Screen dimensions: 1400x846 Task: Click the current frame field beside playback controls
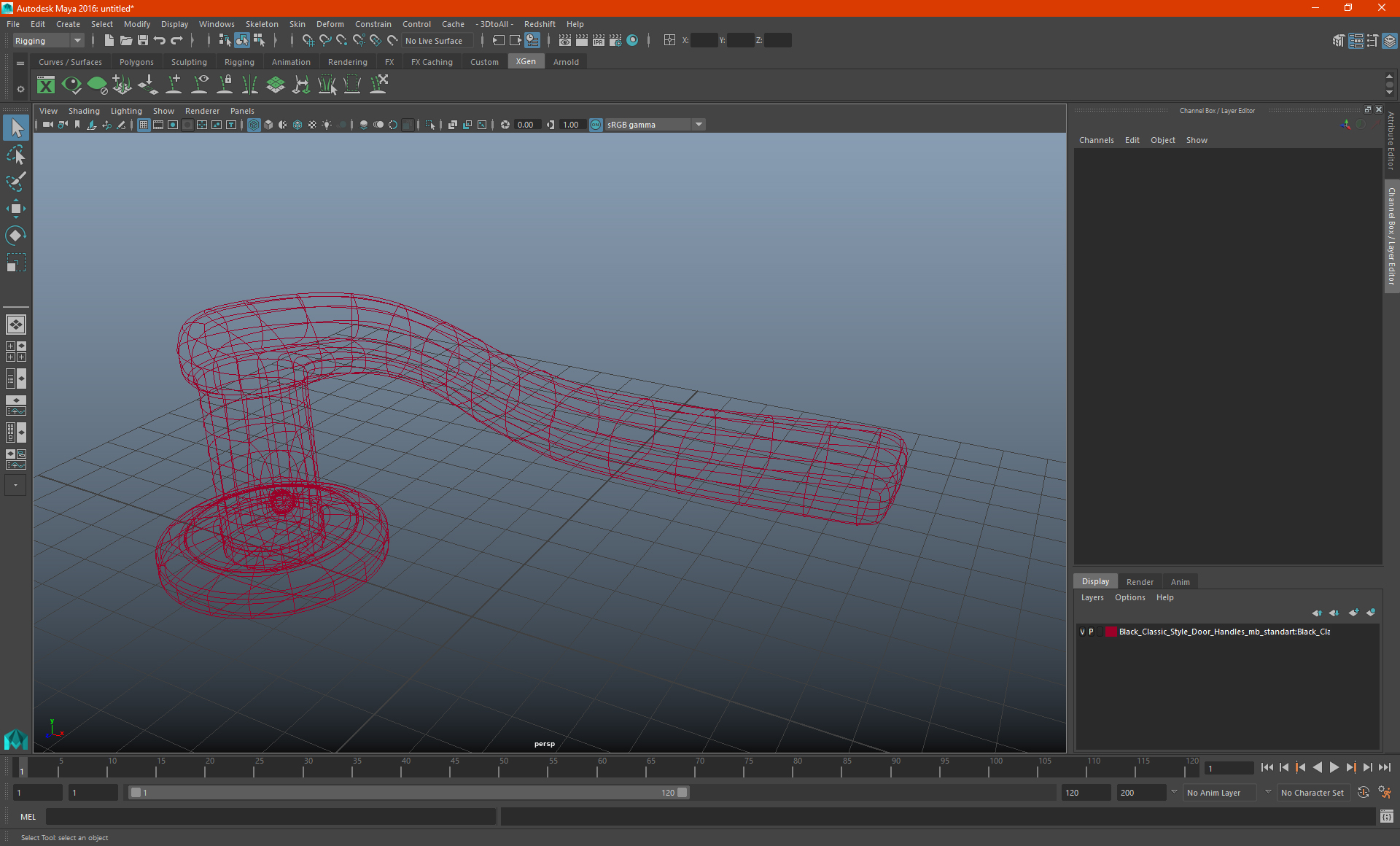click(1229, 768)
